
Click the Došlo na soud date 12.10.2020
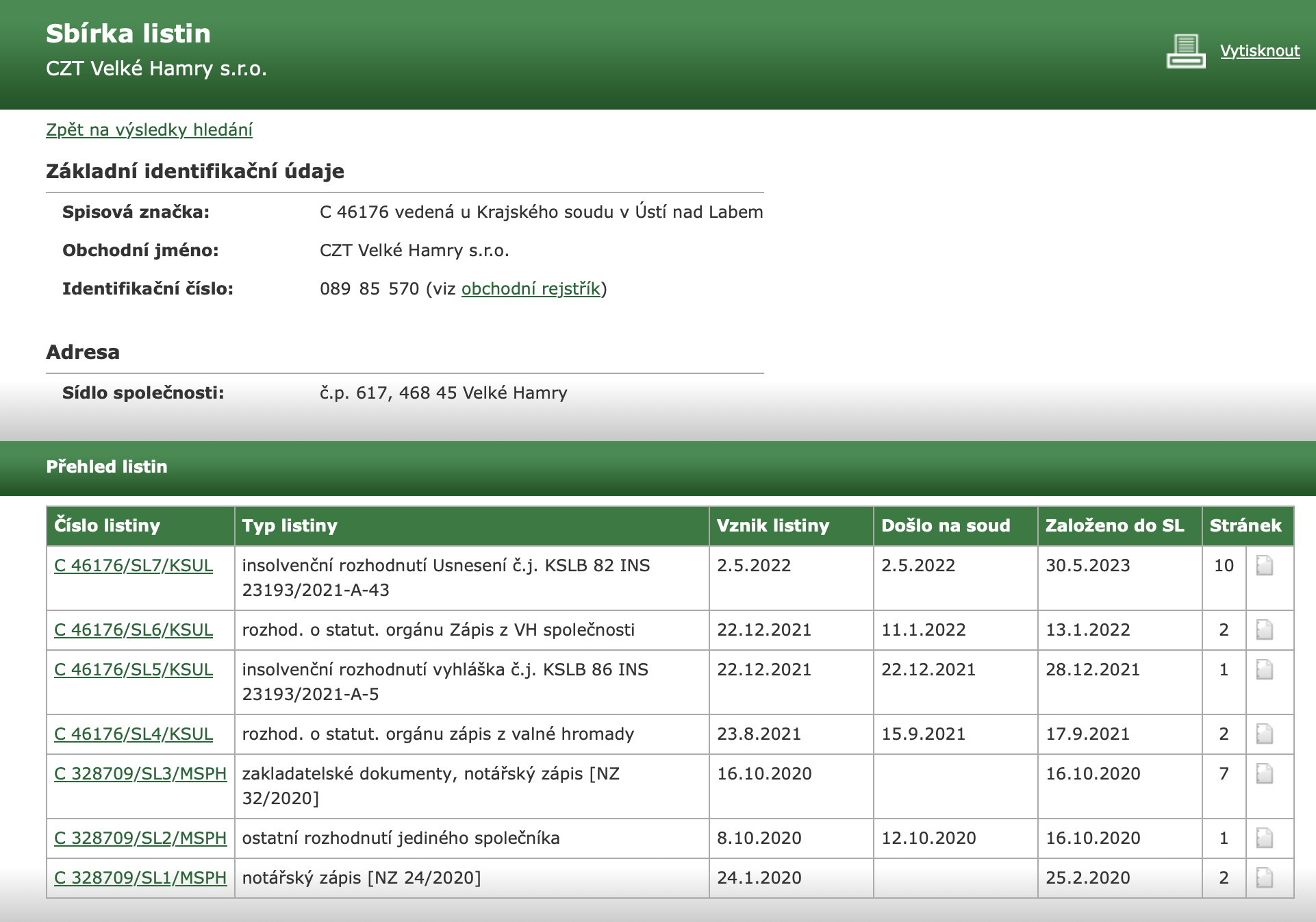pyautogui.click(x=928, y=838)
